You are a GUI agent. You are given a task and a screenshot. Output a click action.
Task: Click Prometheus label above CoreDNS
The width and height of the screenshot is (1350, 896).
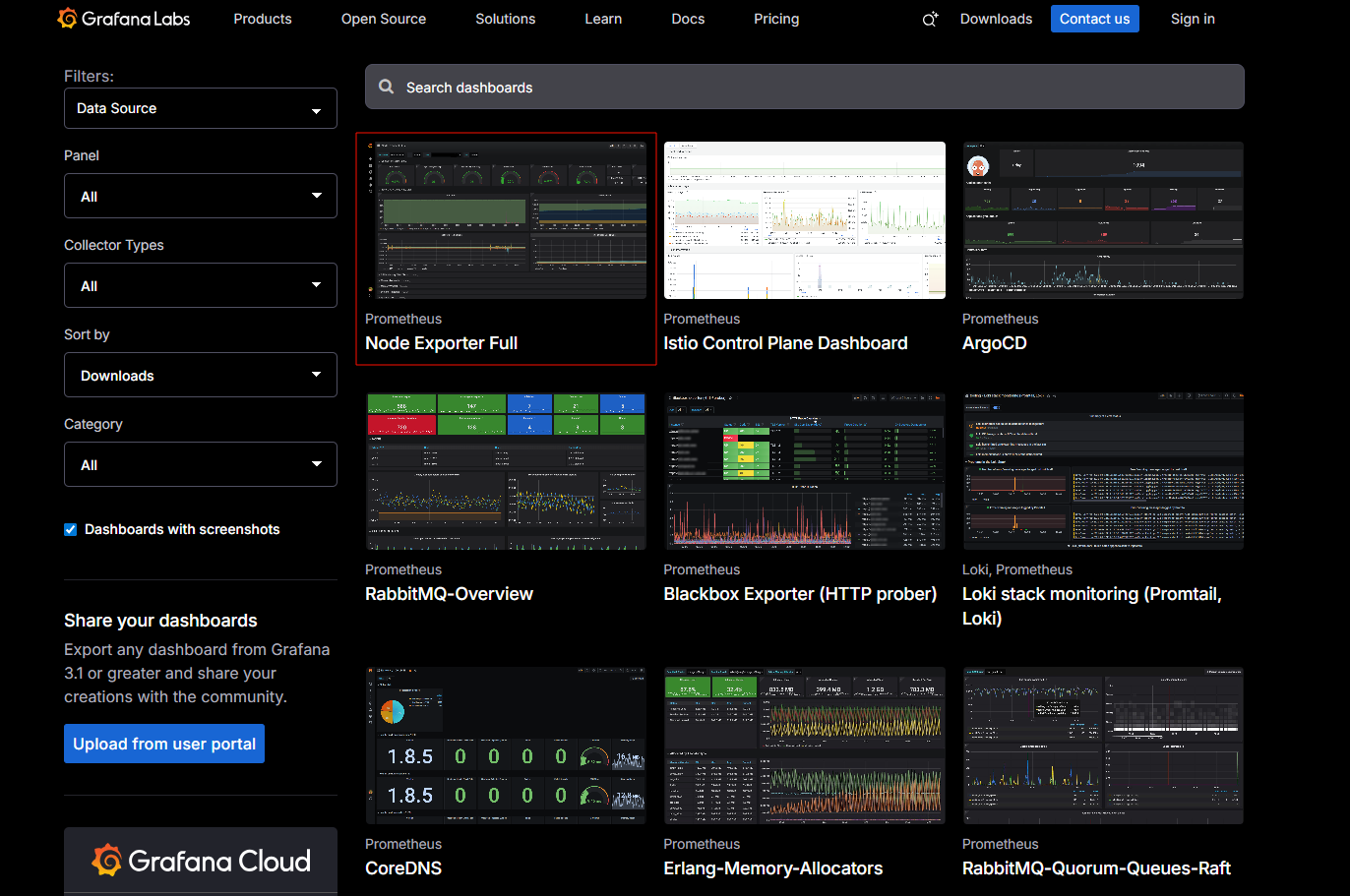(403, 844)
